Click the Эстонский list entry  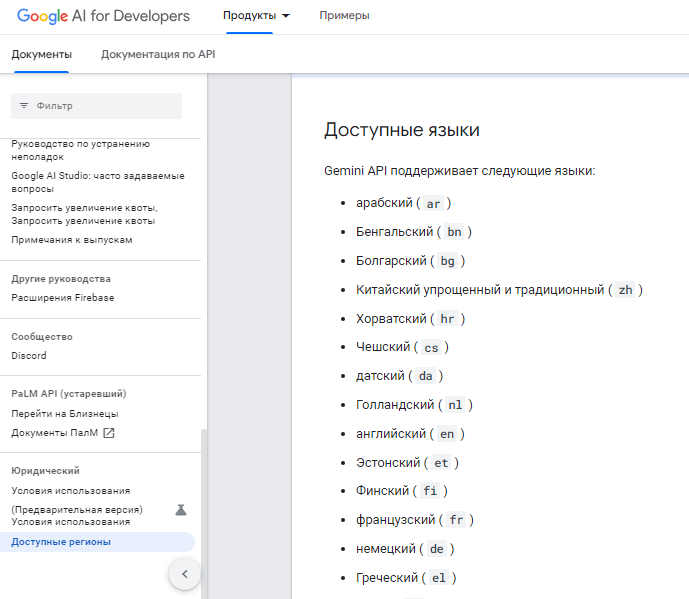tap(407, 463)
